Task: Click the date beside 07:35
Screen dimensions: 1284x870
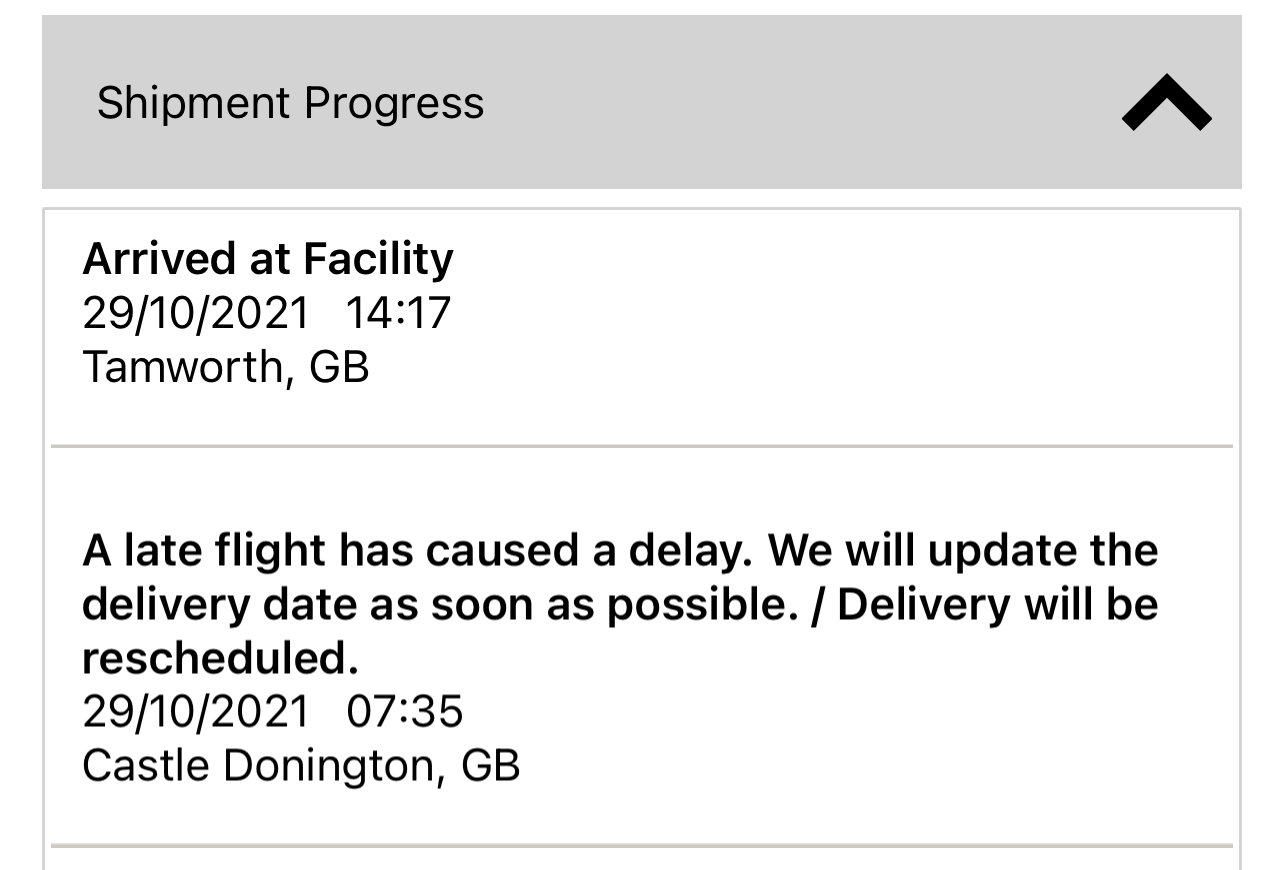Action: click(x=196, y=712)
